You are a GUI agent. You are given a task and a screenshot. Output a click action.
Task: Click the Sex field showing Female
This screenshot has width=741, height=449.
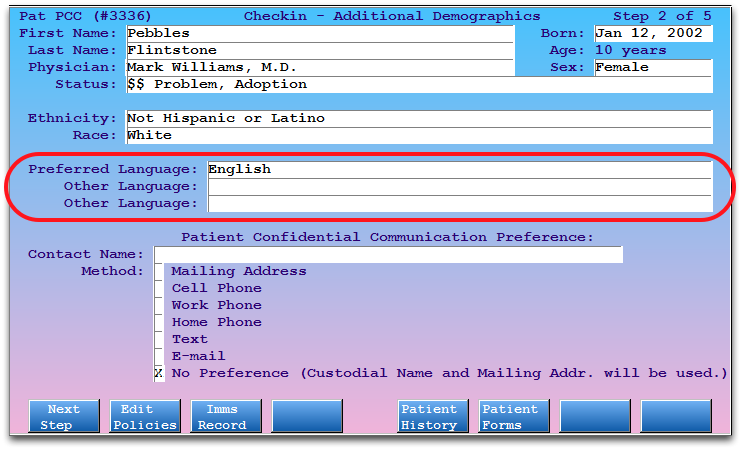[654, 68]
